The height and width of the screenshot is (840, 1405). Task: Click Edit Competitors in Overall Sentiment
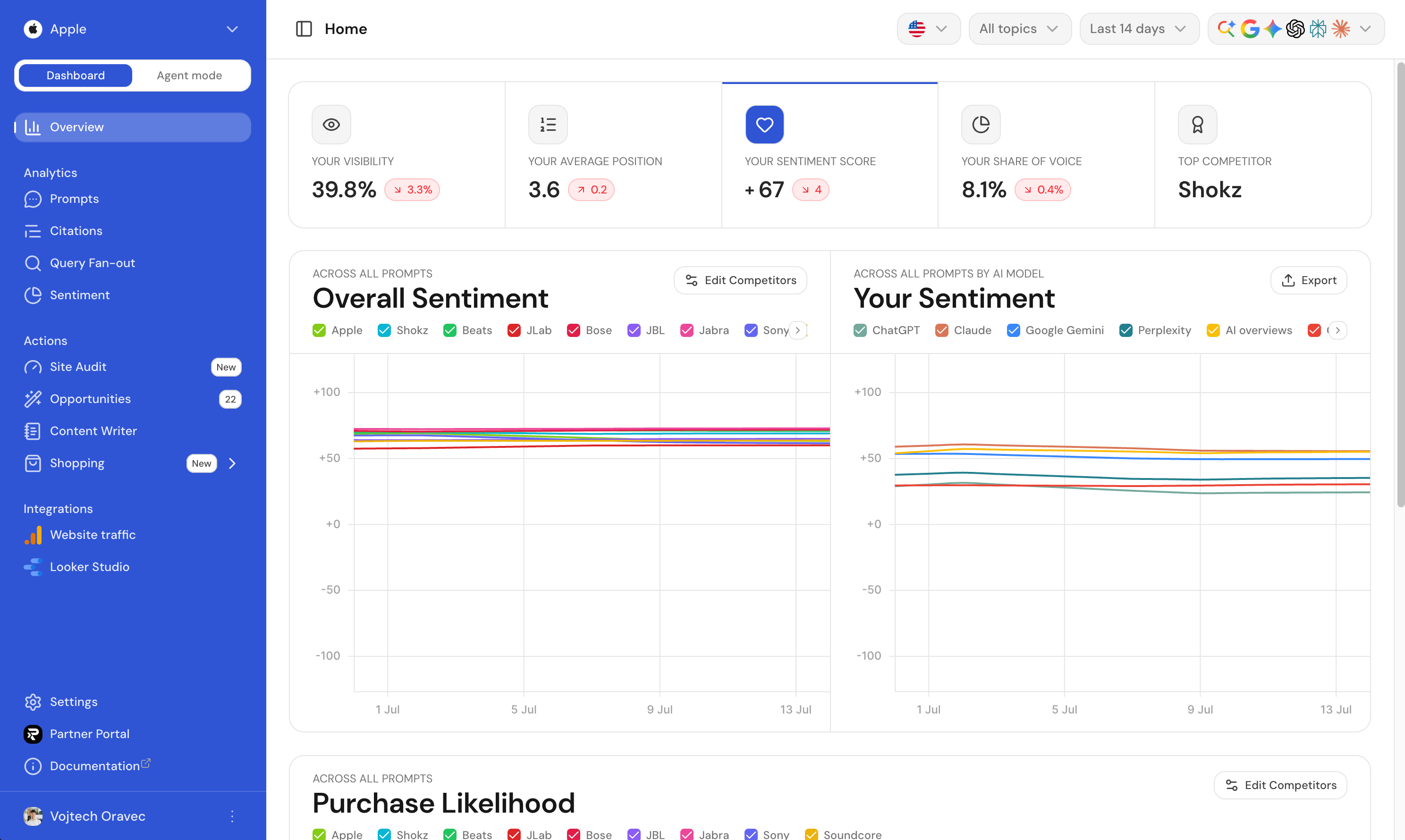click(x=740, y=280)
